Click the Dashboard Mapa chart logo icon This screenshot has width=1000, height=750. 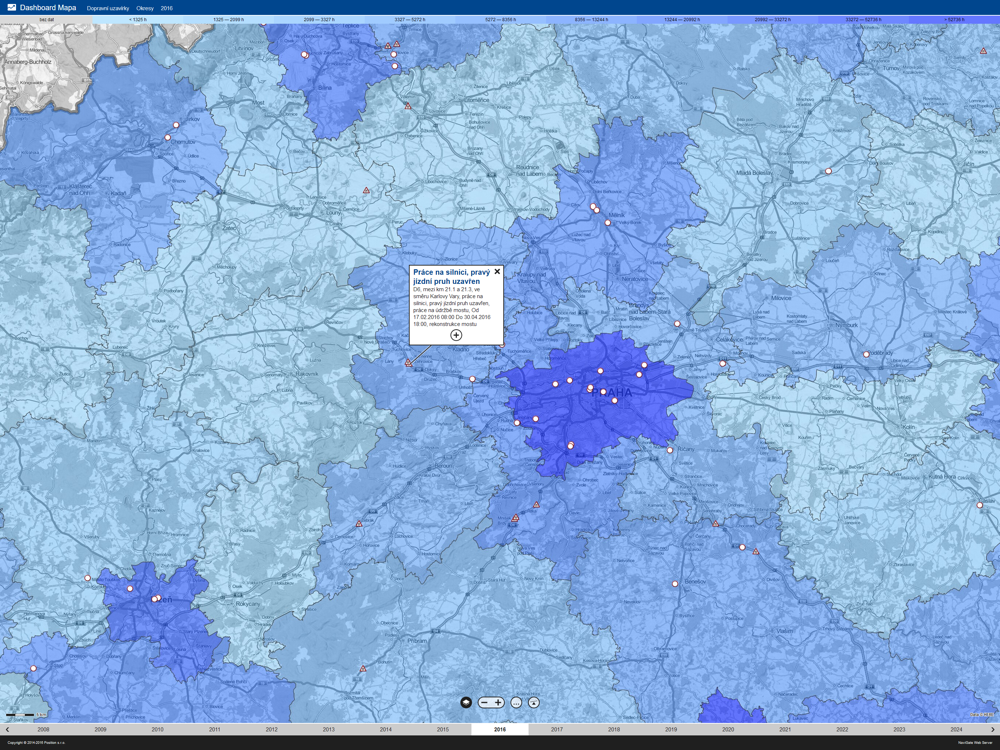11,8
